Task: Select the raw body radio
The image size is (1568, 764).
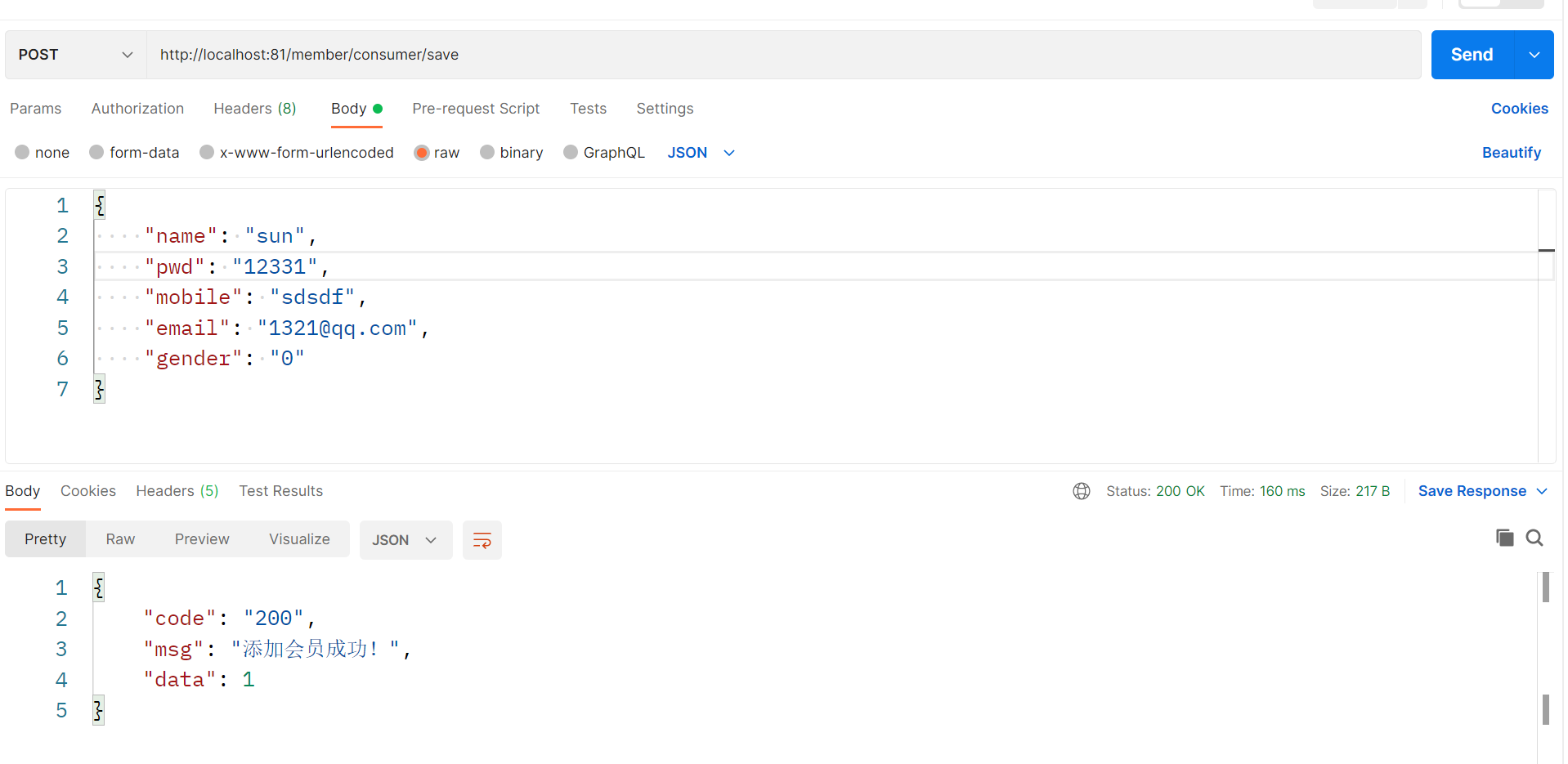Action: [x=422, y=152]
